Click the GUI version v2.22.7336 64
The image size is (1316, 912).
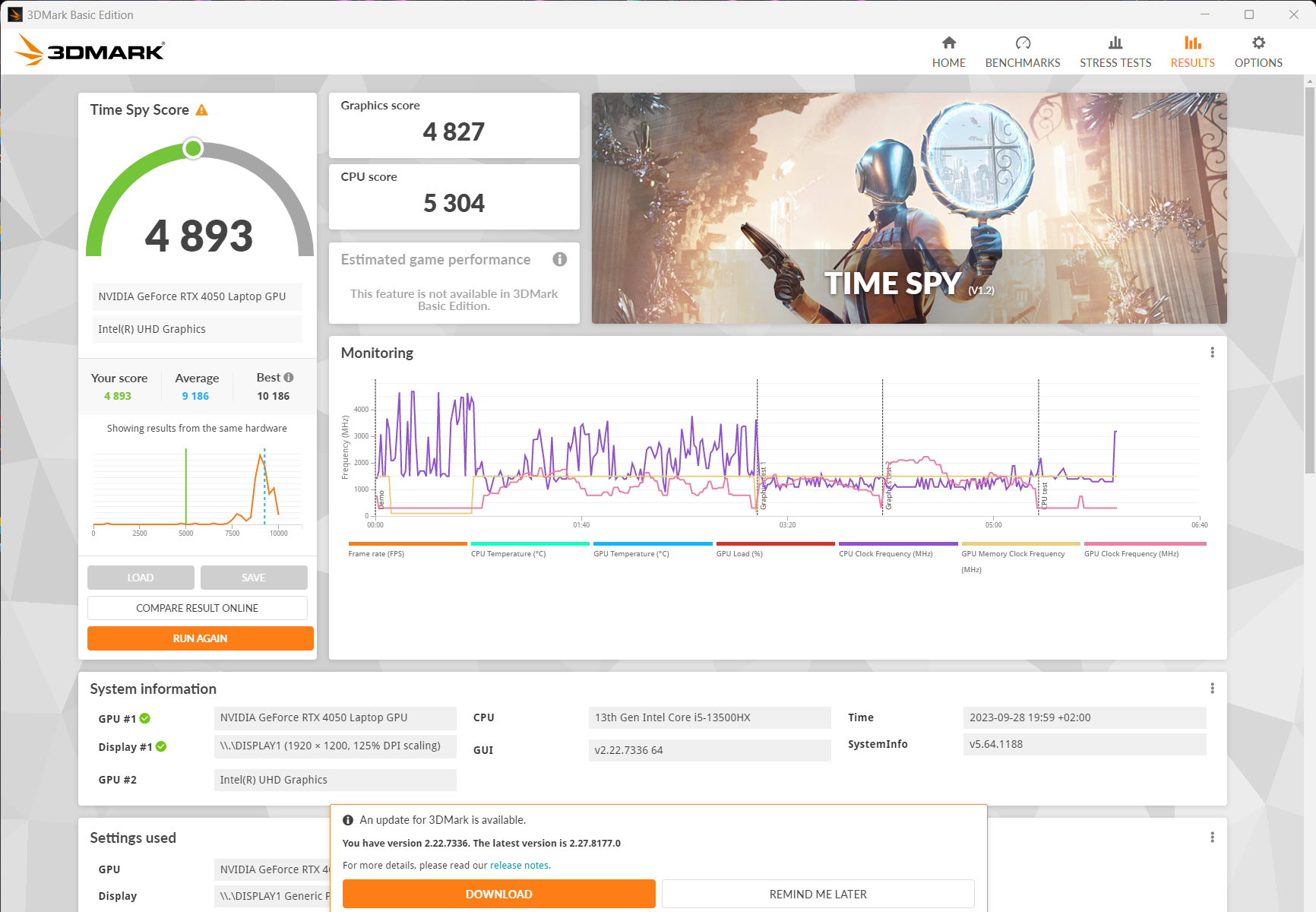click(x=710, y=750)
